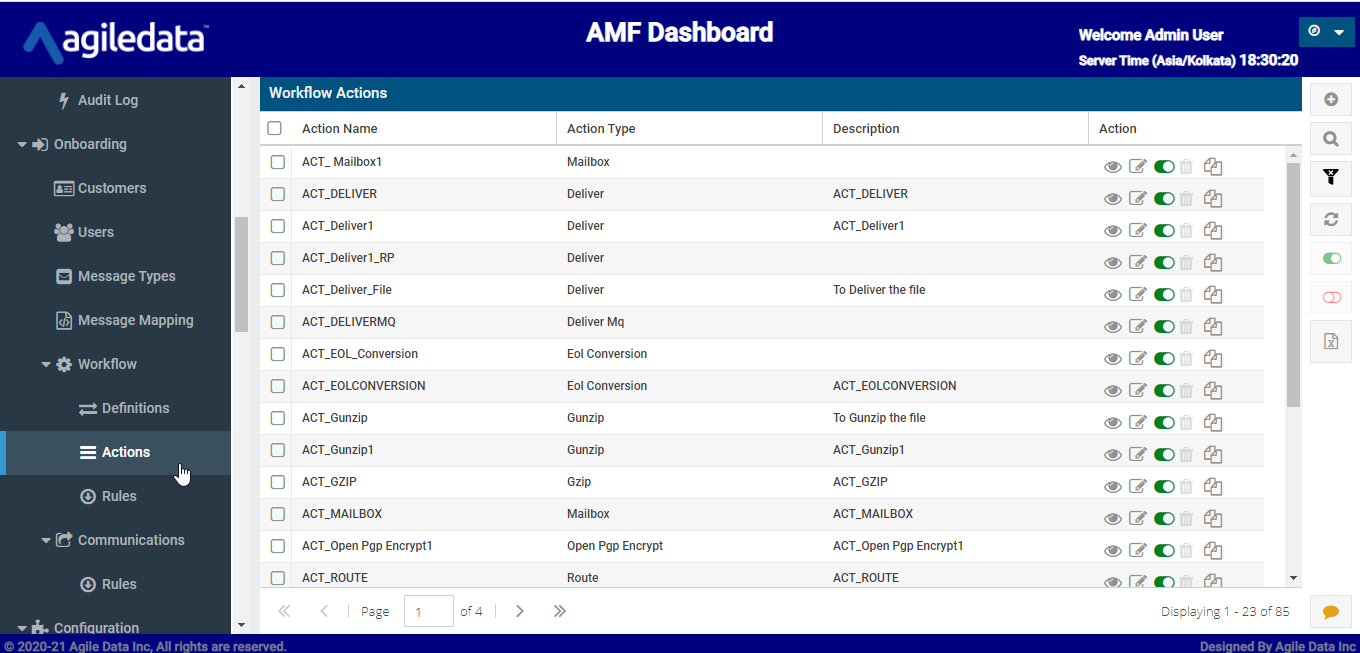This screenshot has height=653, width=1360.
Task: Click the page number input field
Action: coord(428,611)
